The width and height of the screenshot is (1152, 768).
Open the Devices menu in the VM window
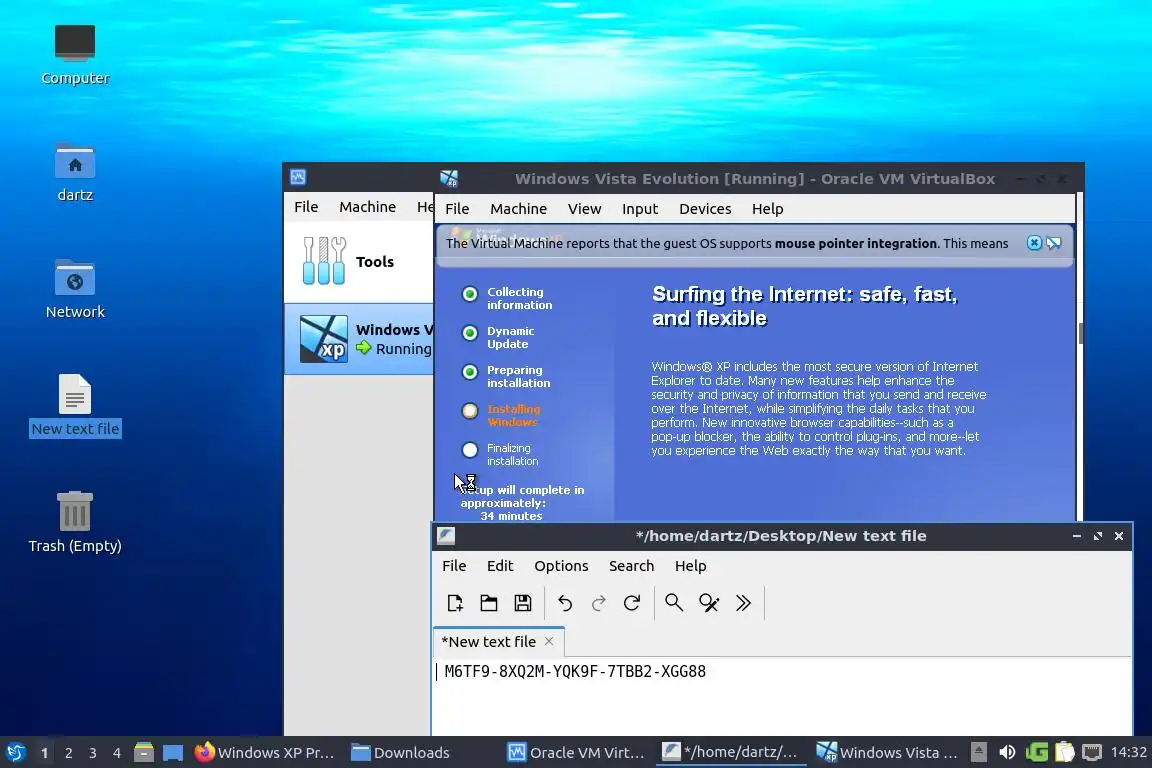tap(705, 209)
